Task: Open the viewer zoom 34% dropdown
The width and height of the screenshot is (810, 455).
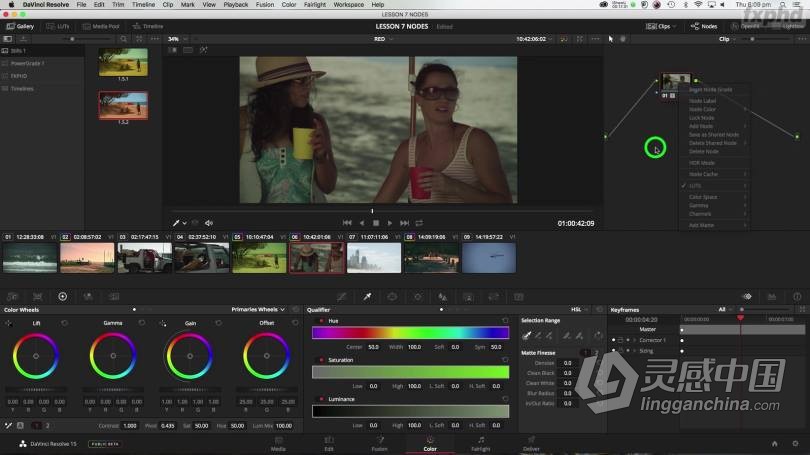Action: (x=176, y=39)
